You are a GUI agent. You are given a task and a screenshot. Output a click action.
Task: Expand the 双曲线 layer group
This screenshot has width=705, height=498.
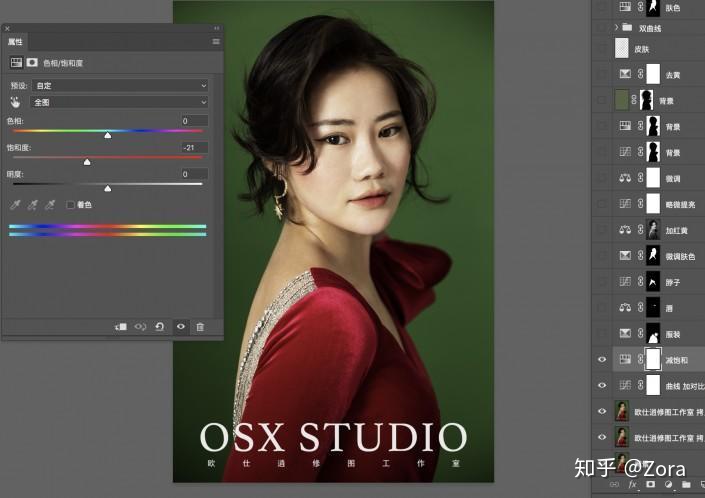[616, 27]
